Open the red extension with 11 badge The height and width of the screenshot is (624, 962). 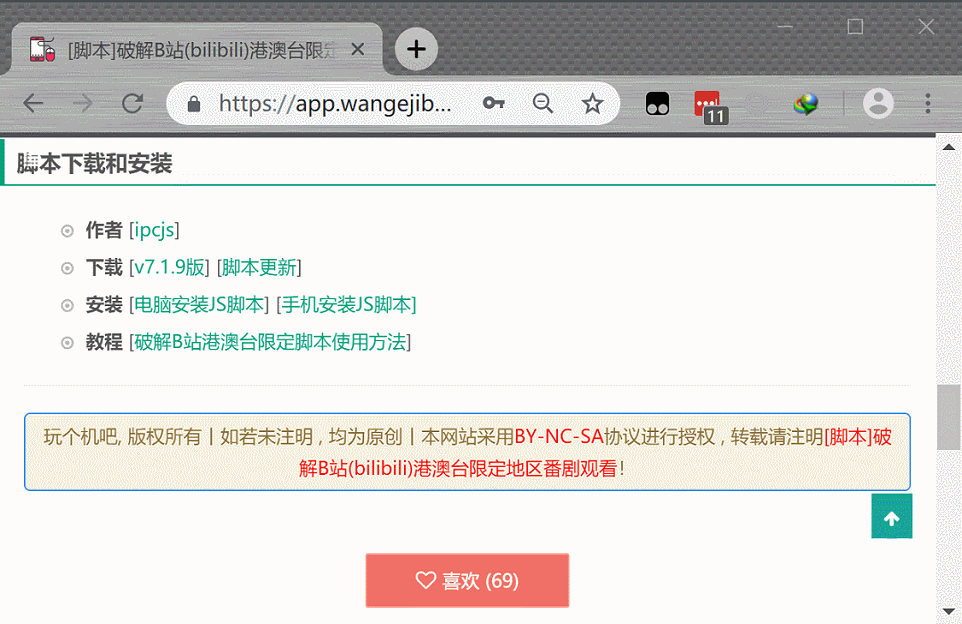click(710, 107)
